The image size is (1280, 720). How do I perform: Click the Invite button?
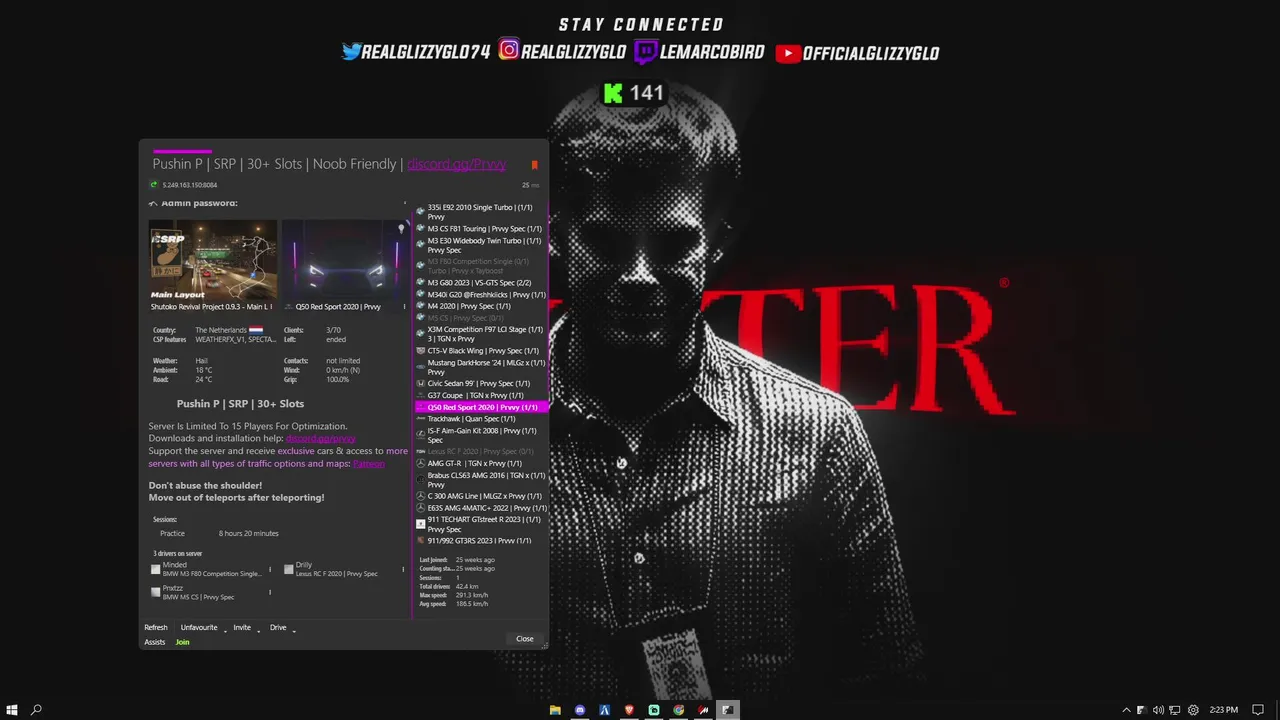click(242, 628)
